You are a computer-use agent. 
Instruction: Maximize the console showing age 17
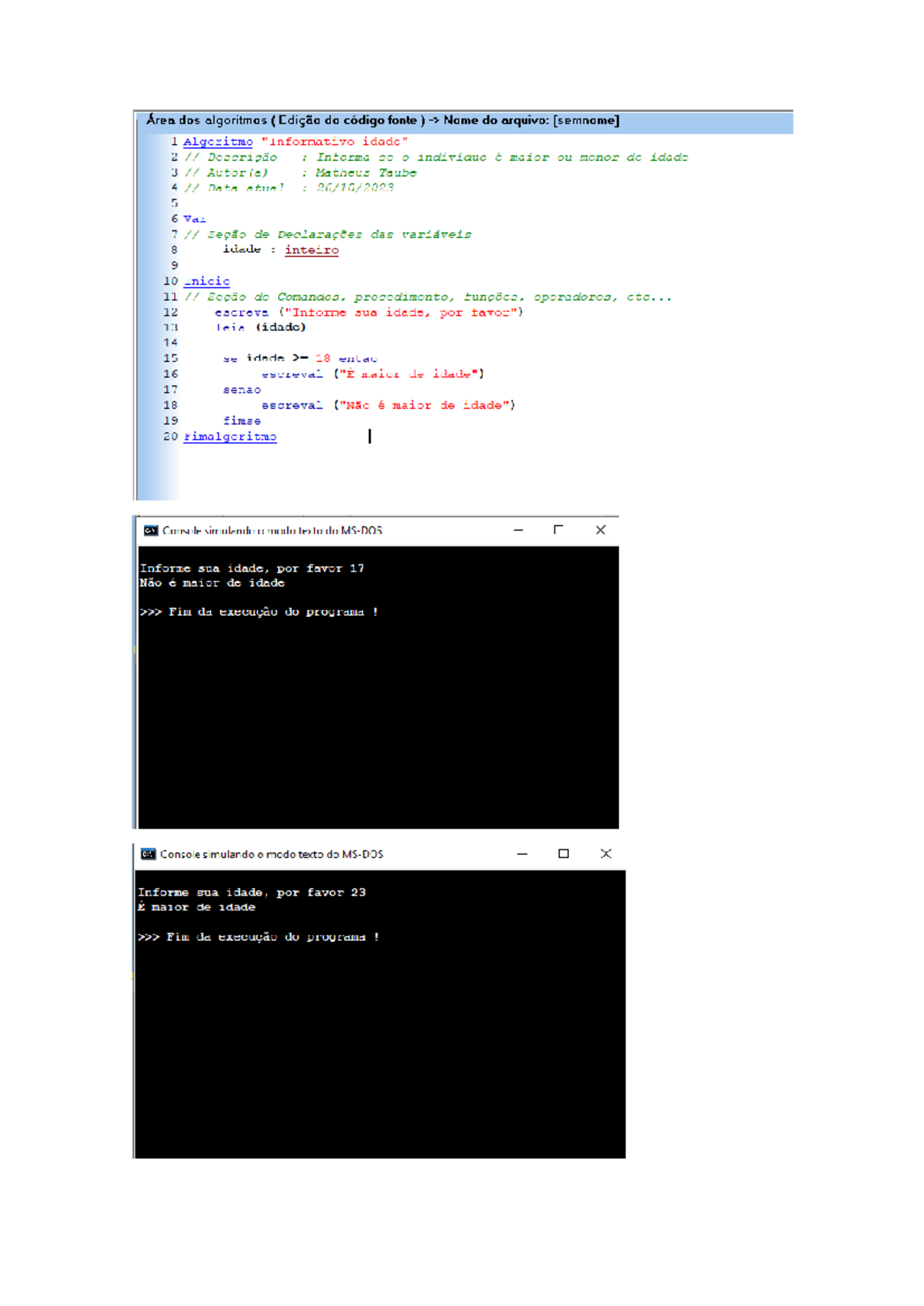point(558,530)
